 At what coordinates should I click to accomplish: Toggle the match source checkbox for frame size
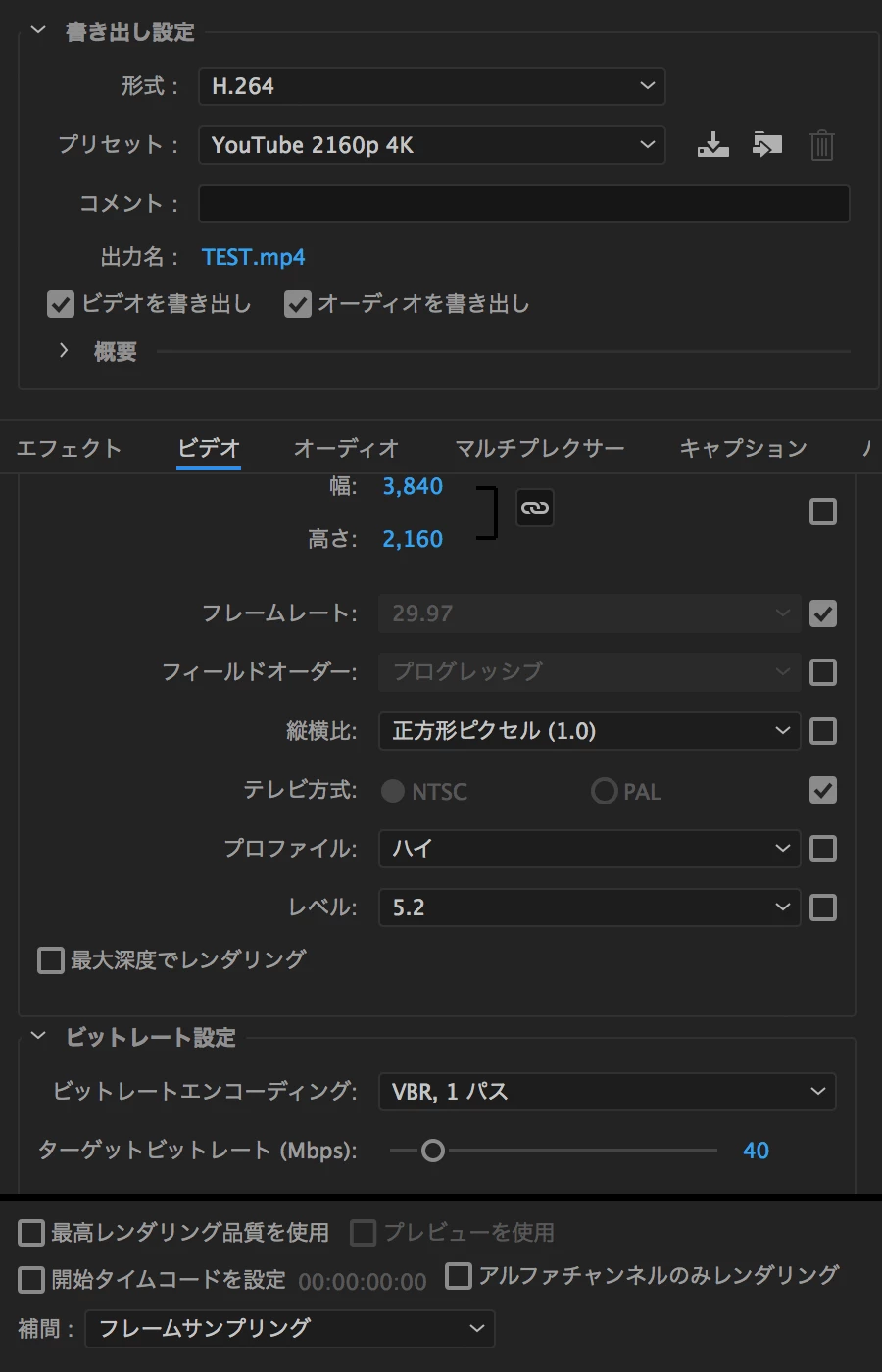[x=823, y=512]
